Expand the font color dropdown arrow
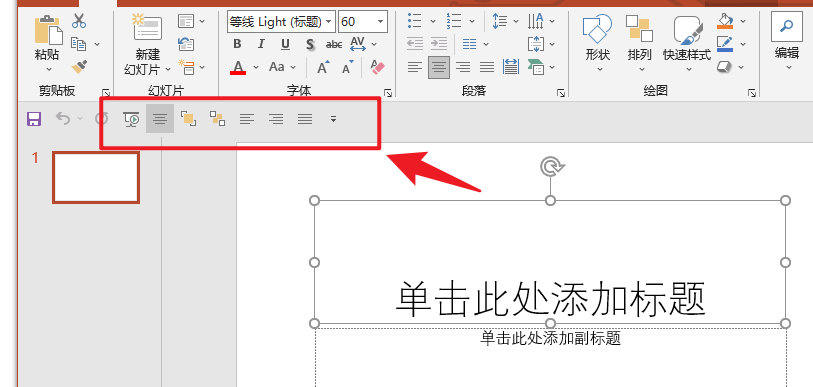 [256, 67]
